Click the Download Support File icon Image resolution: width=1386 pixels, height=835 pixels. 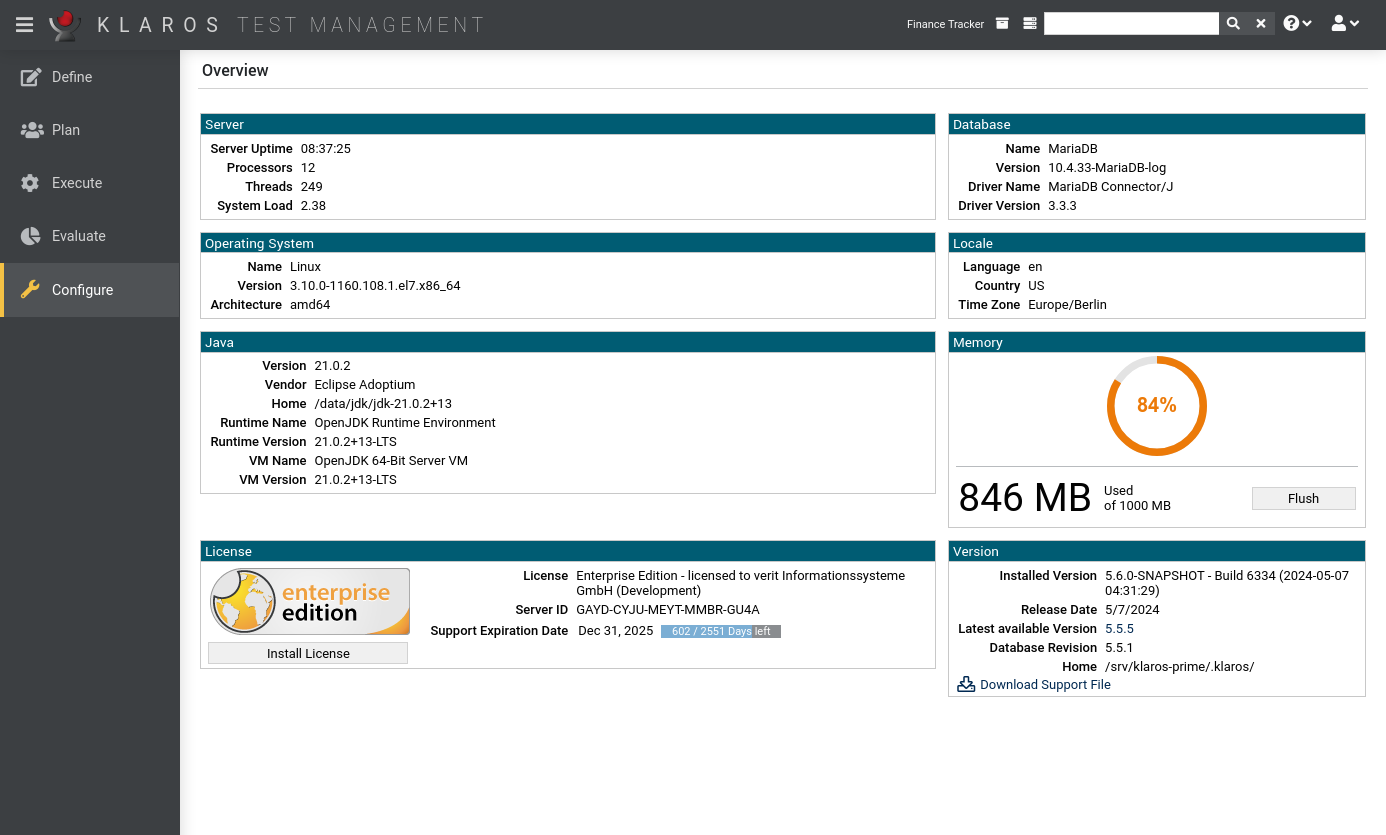click(x=965, y=683)
